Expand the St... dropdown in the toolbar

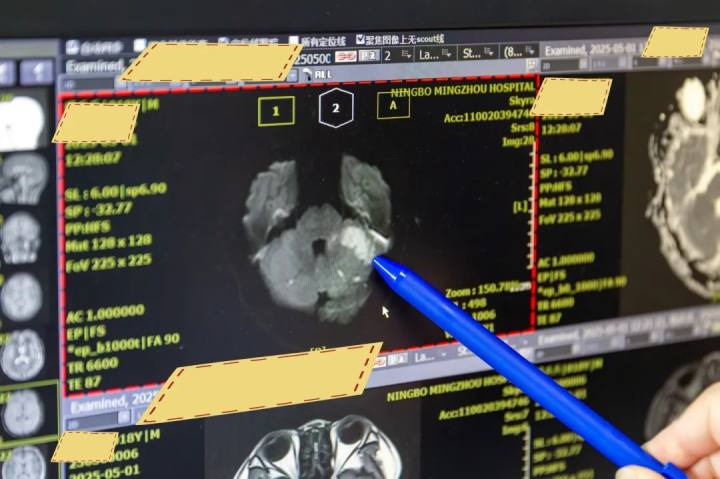click(478, 53)
